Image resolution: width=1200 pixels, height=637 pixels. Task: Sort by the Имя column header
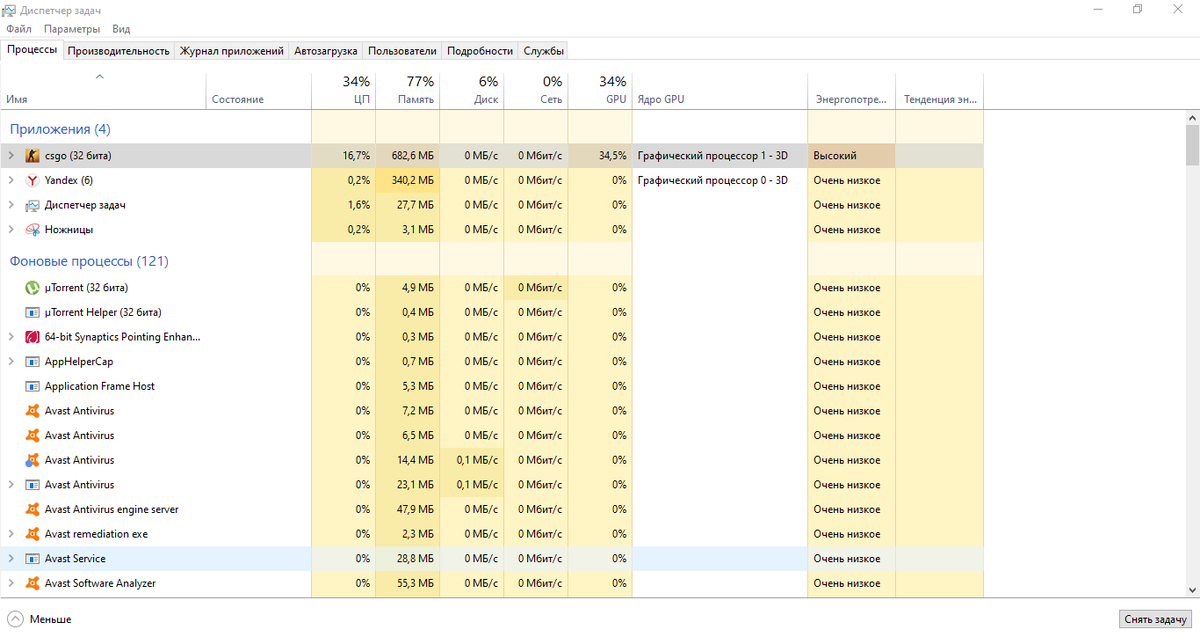tap(104, 90)
